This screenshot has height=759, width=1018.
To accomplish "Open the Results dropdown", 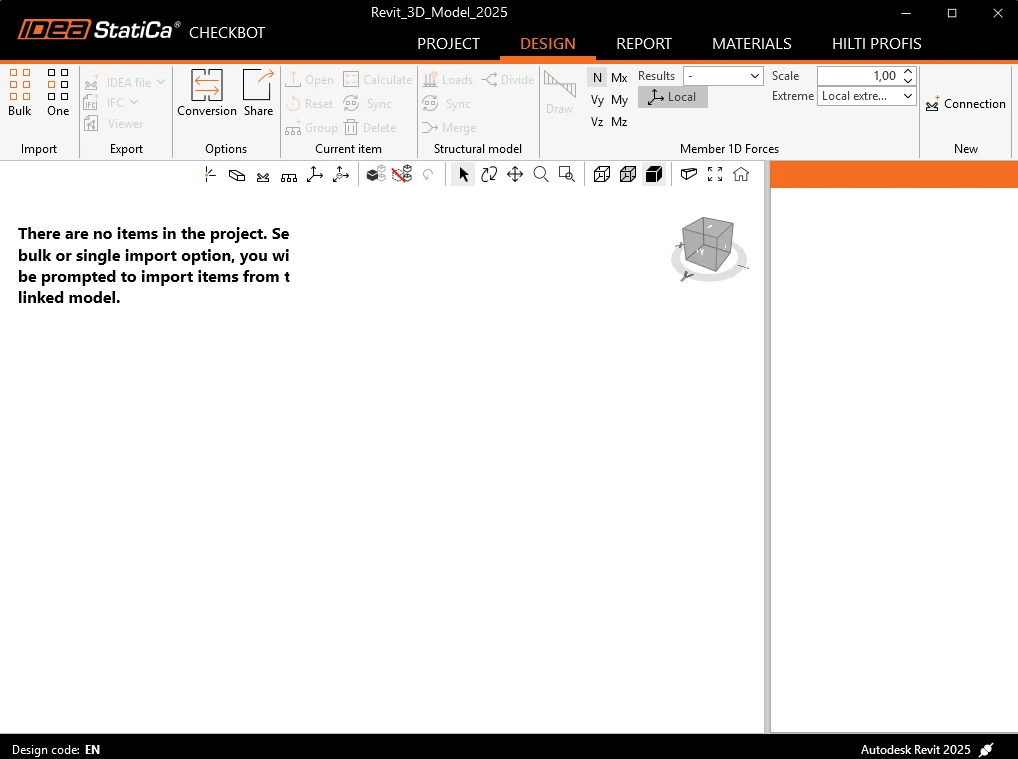I will pos(723,76).
